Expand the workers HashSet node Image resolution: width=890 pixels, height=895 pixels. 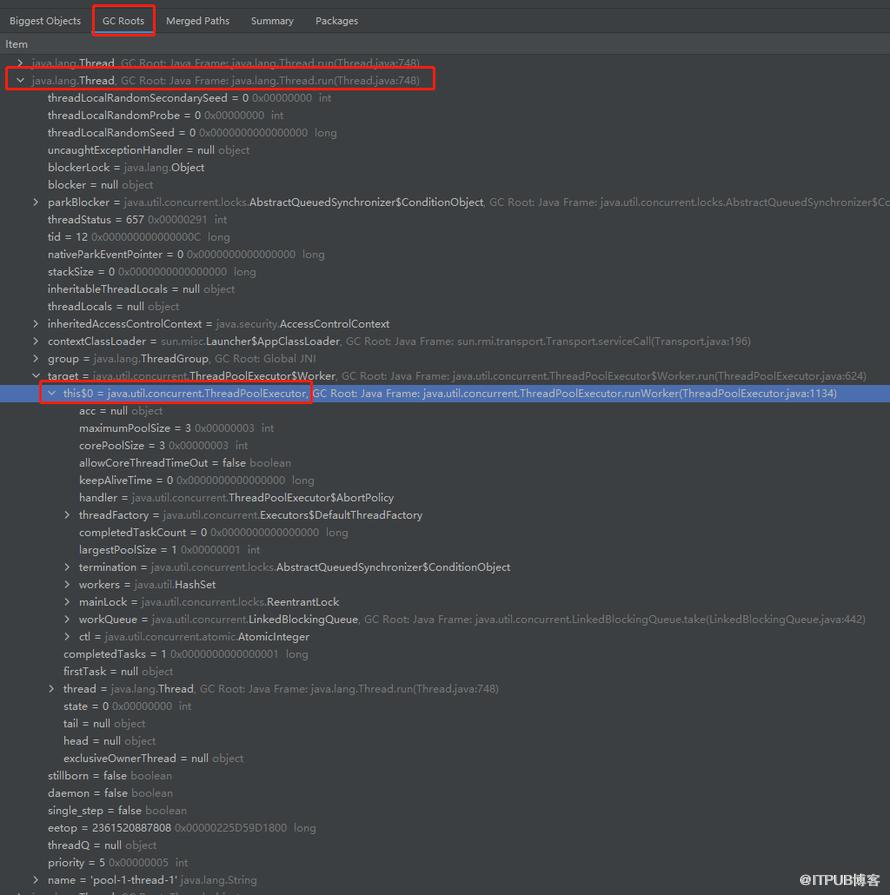coord(68,585)
